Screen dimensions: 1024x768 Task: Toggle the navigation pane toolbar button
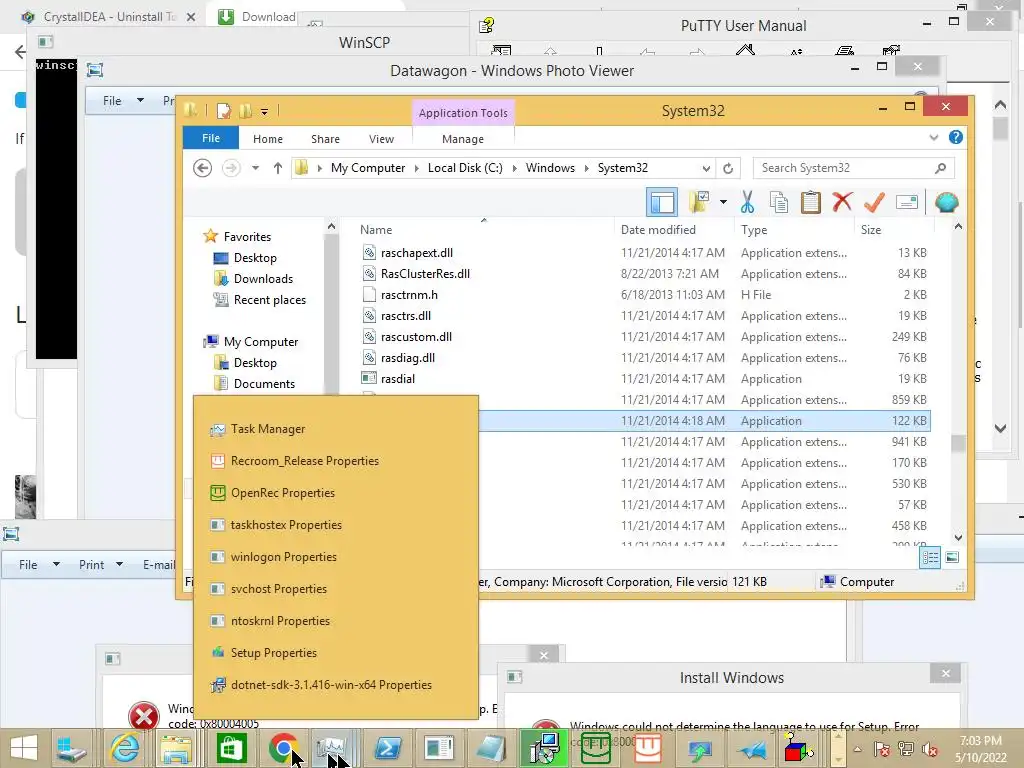coord(662,202)
